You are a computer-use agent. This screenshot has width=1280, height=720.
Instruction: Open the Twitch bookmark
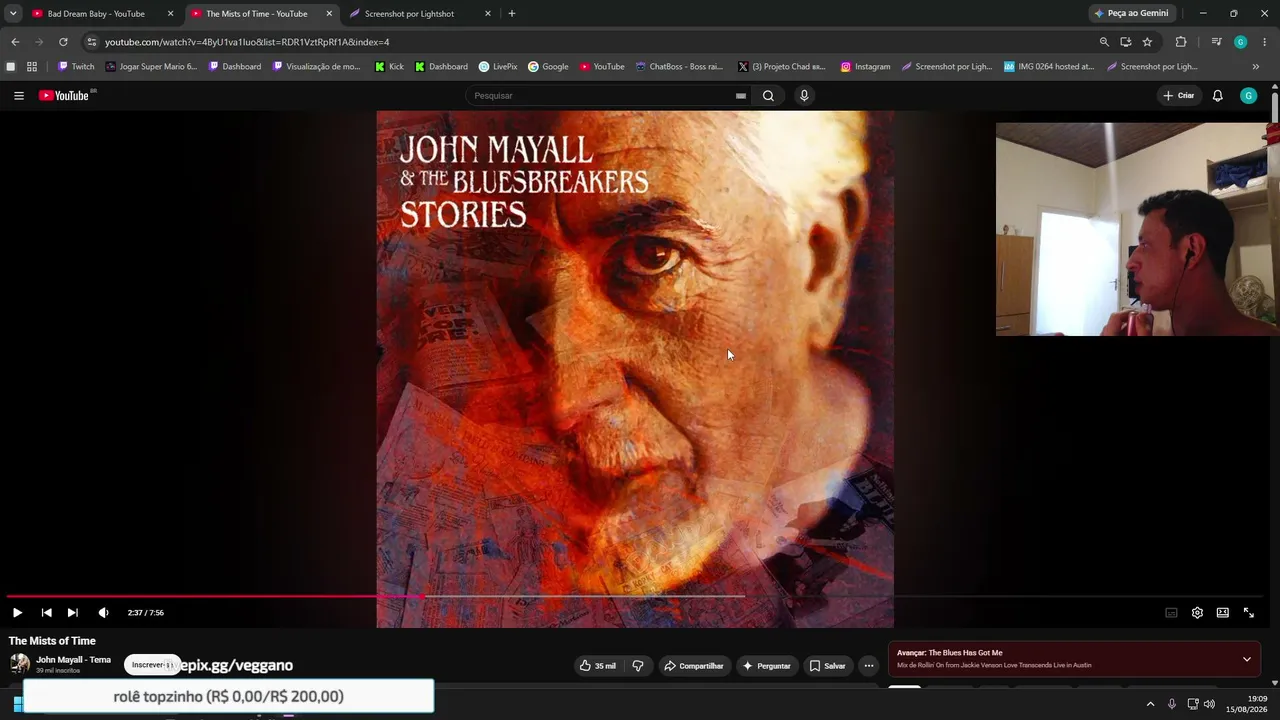tap(76, 67)
